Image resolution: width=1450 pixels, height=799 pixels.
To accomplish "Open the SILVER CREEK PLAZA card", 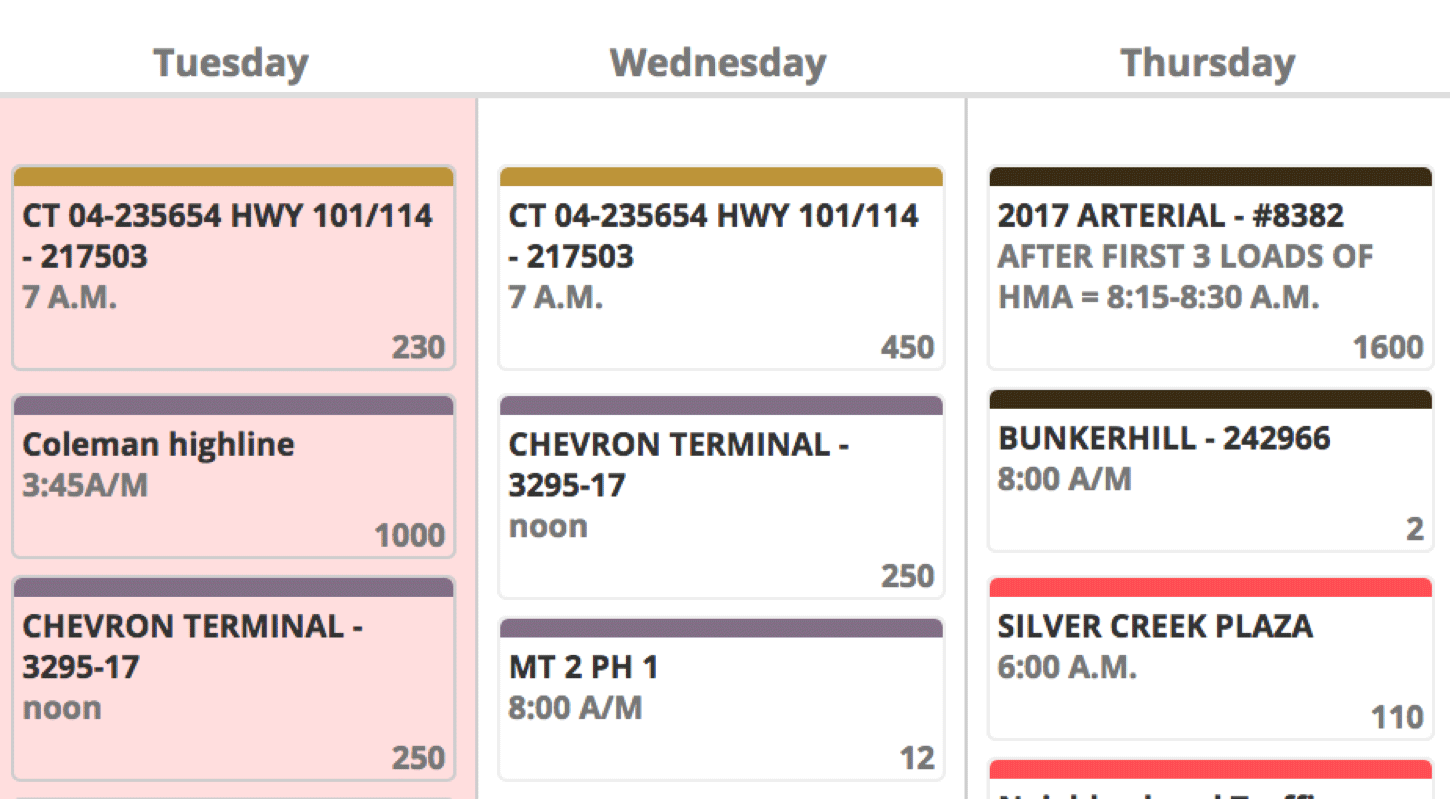I will point(1211,658).
